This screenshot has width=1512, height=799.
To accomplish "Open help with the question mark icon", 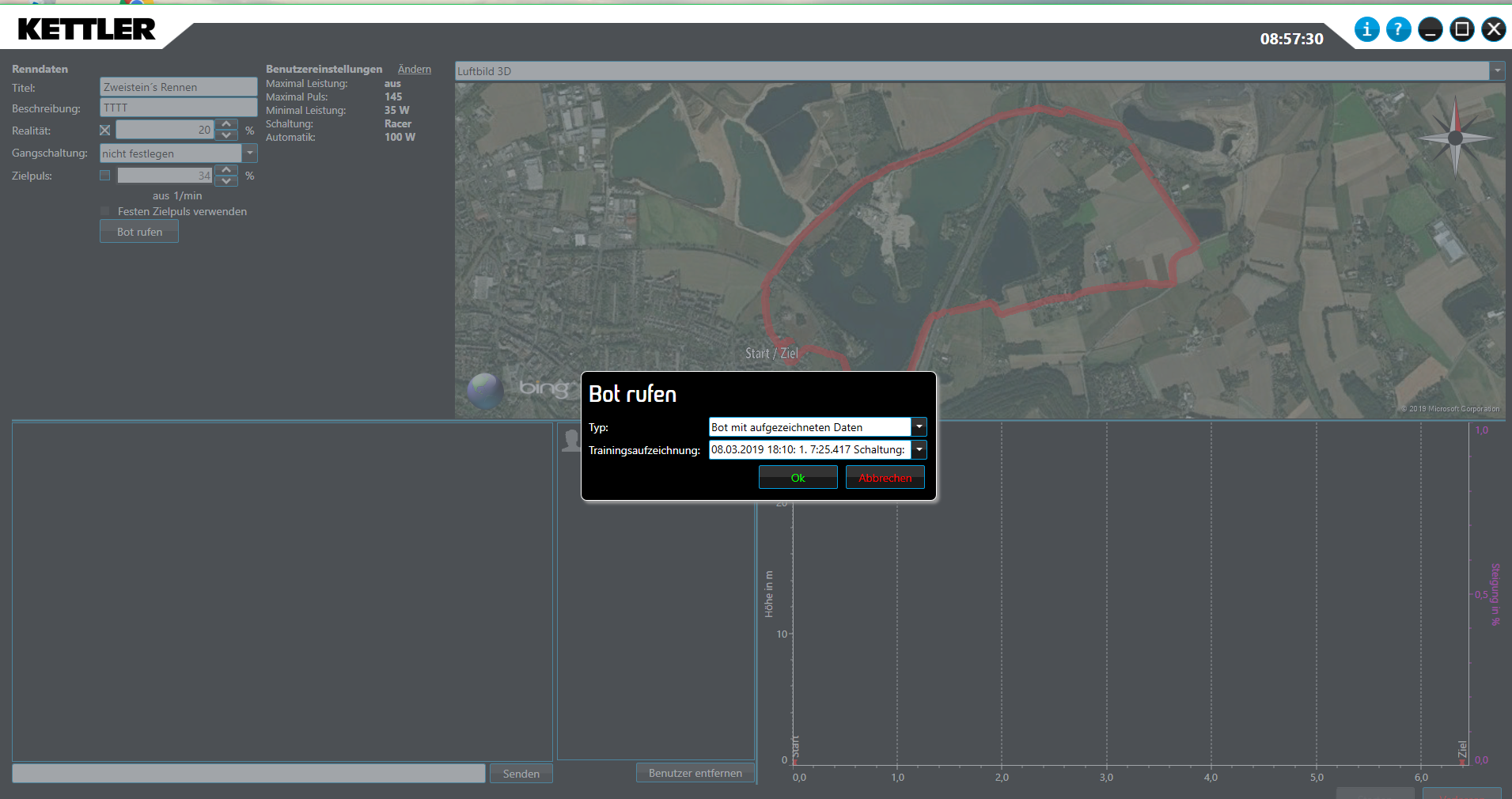I will pos(1398,30).
